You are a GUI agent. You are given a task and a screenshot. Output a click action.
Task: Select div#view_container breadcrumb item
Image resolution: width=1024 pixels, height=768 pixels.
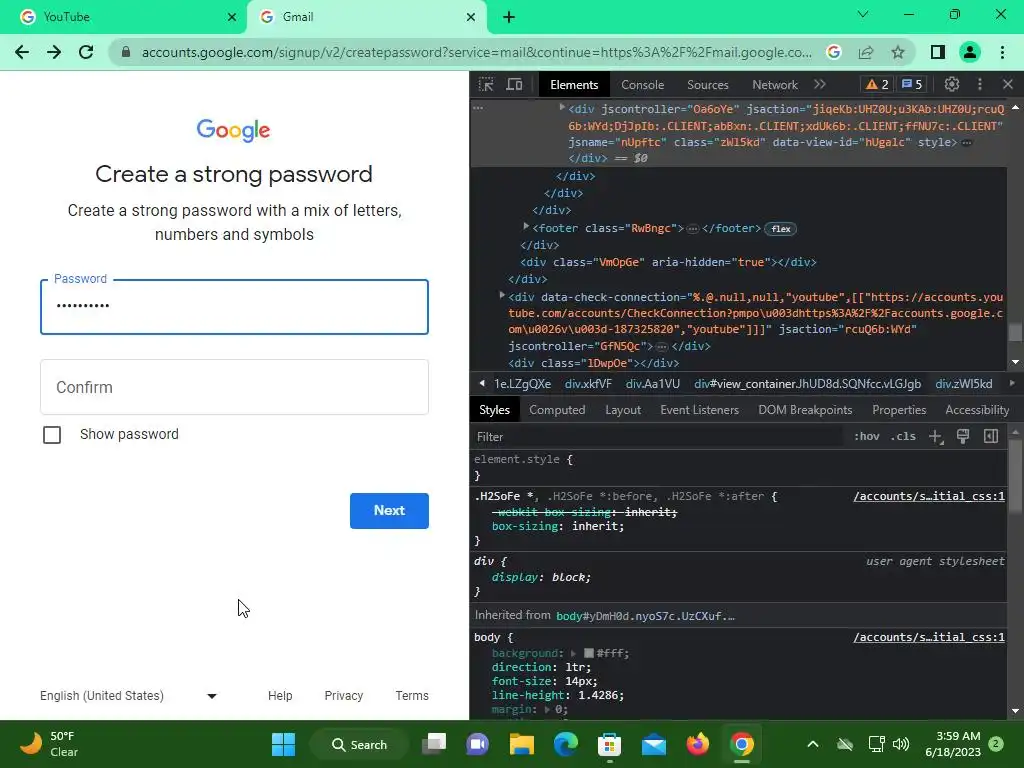click(807, 384)
